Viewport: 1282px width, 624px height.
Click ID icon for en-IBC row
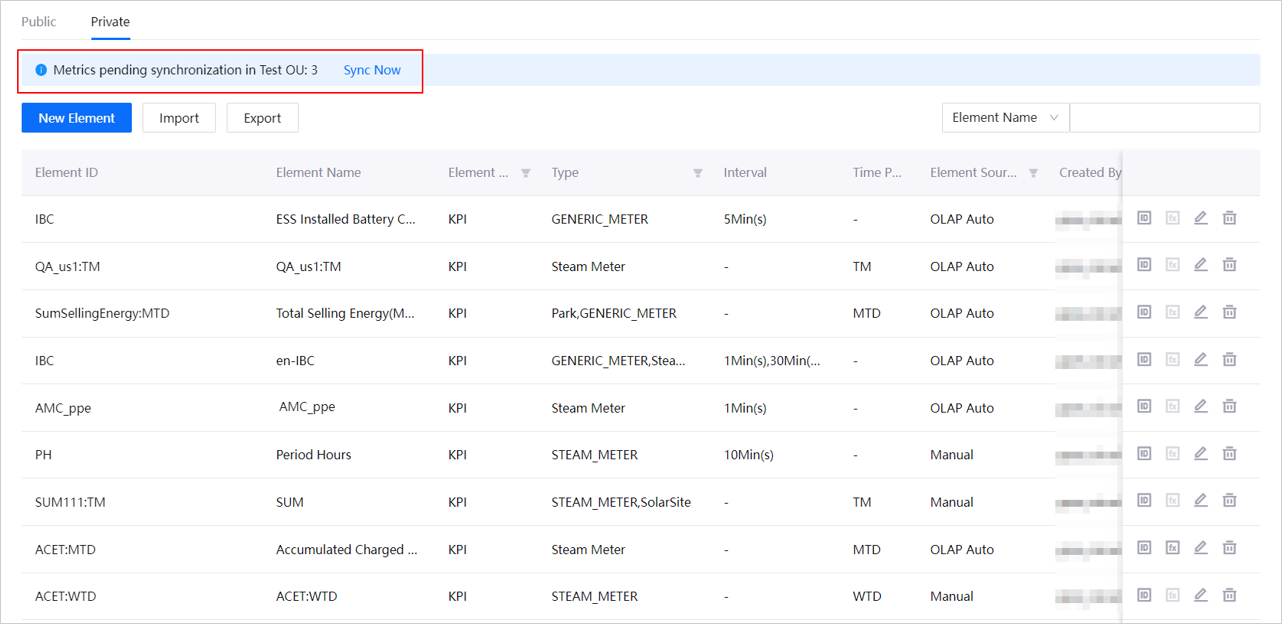pos(1144,359)
